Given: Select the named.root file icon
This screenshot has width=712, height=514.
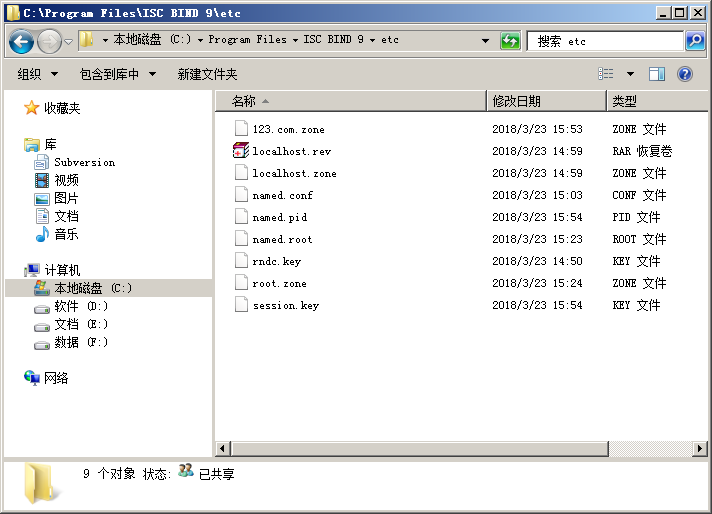Looking at the screenshot, I should coord(241,239).
